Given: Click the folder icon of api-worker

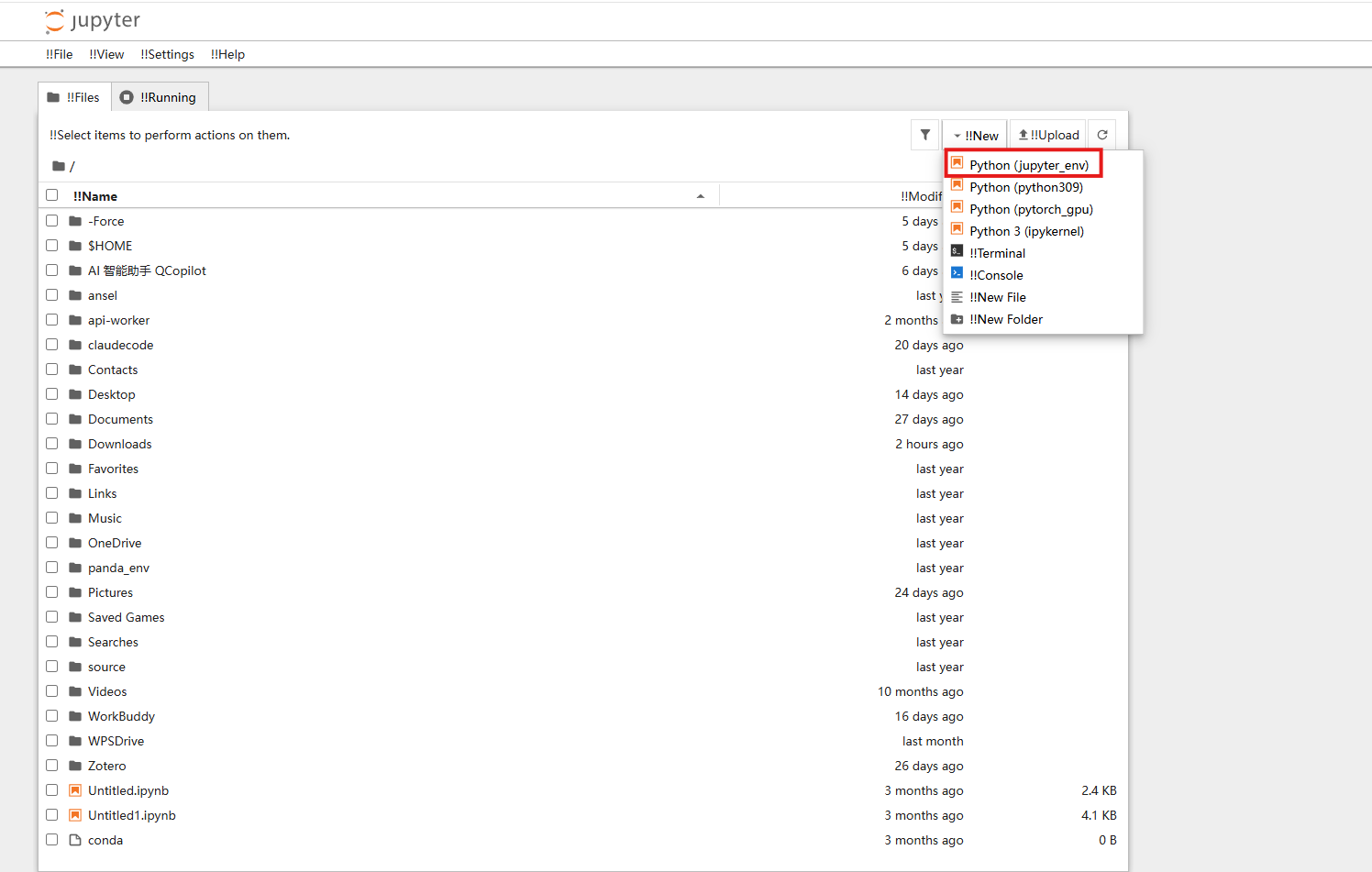Looking at the screenshot, I should 75,320.
